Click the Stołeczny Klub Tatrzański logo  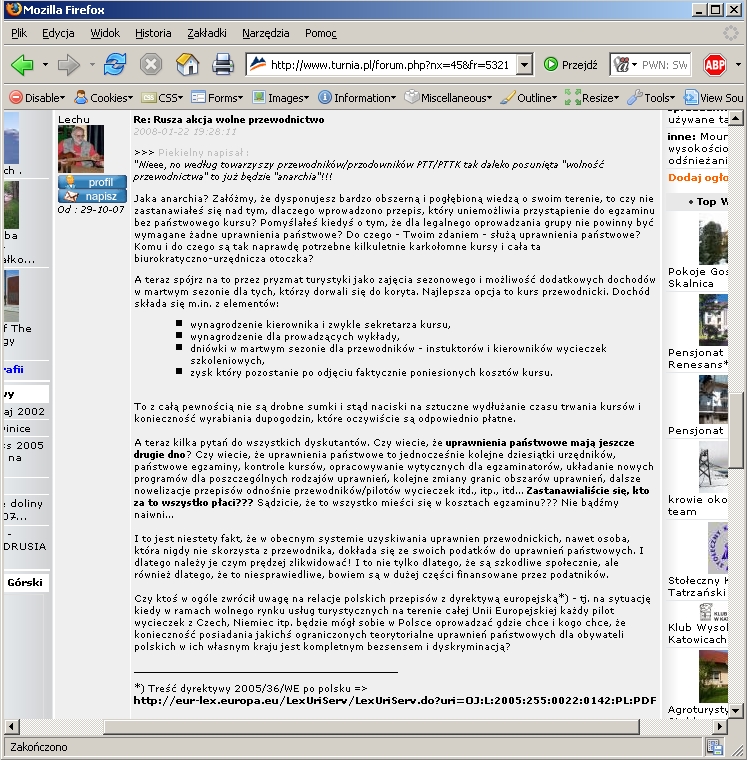pyautogui.click(x=717, y=548)
